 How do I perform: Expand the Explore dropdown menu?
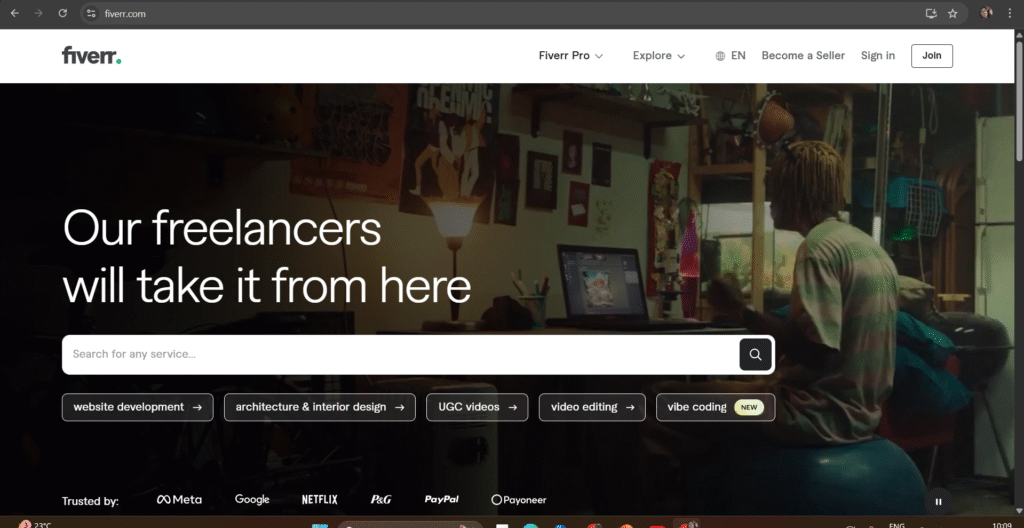point(659,56)
